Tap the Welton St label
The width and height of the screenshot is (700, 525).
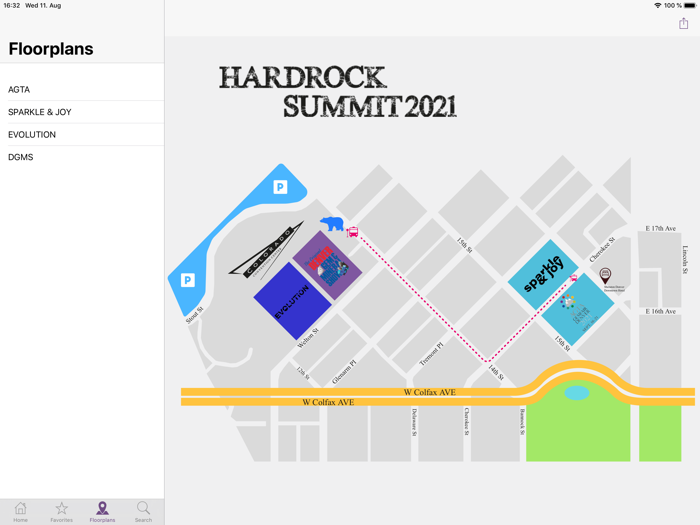[308, 338]
